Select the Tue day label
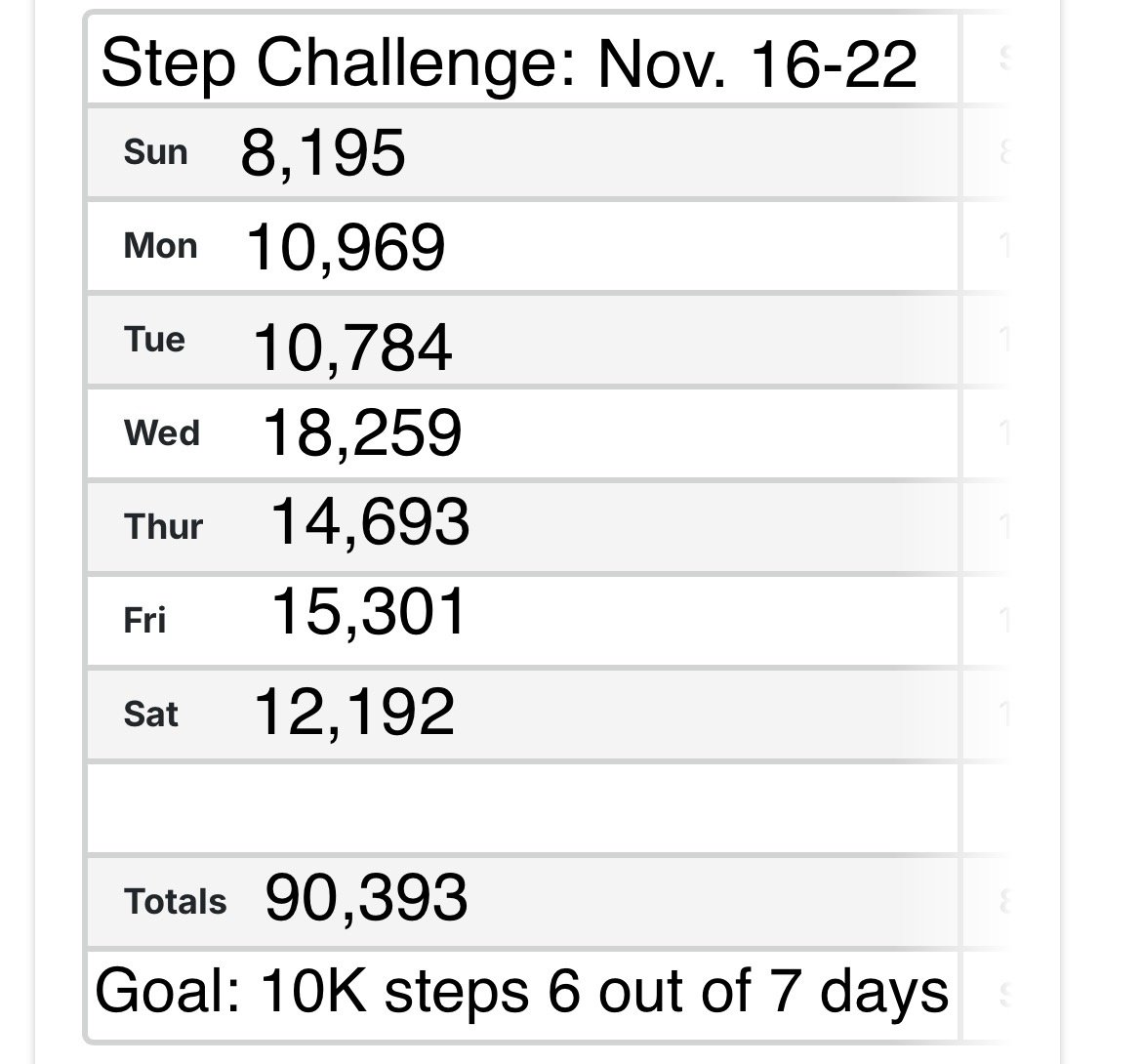1142x1064 pixels. [154, 340]
